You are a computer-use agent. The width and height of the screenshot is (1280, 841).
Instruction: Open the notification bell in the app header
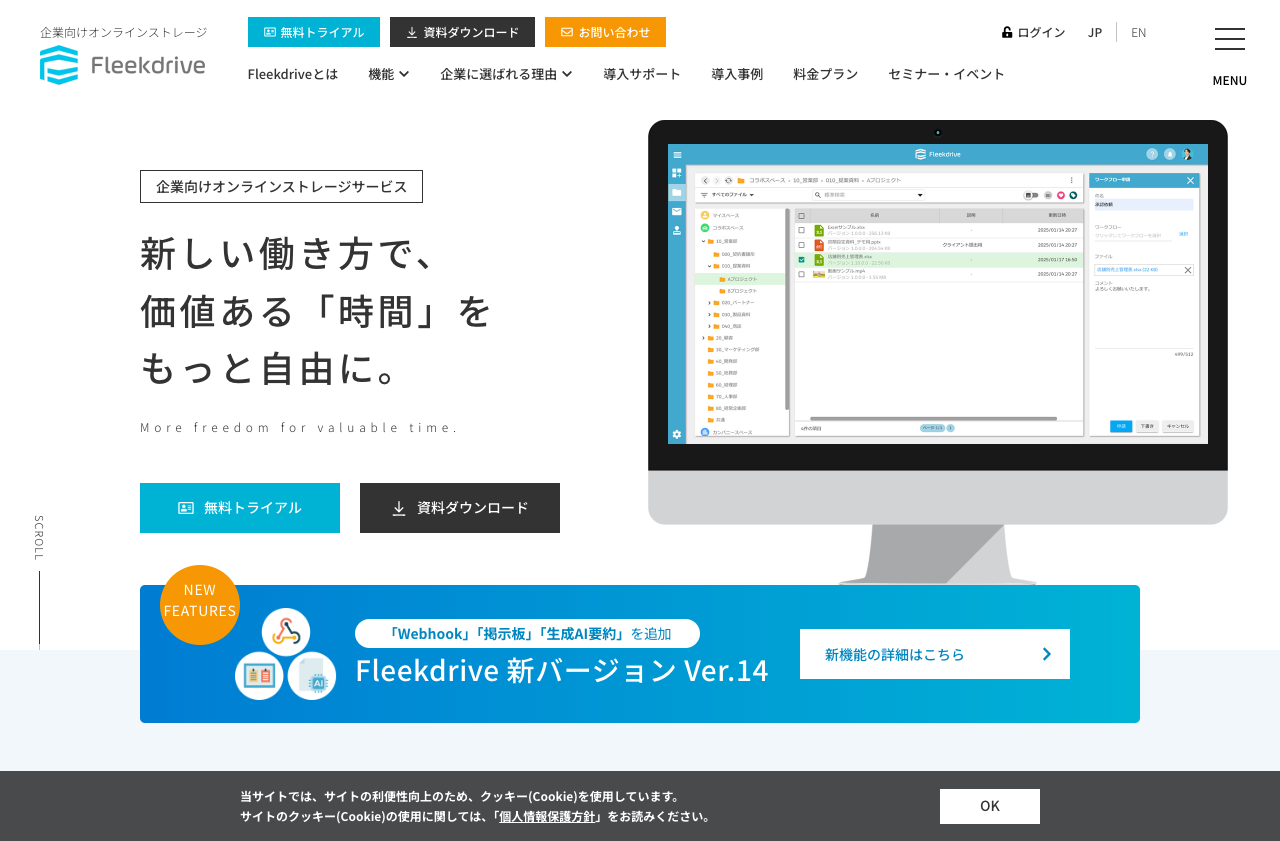pos(1170,154)
